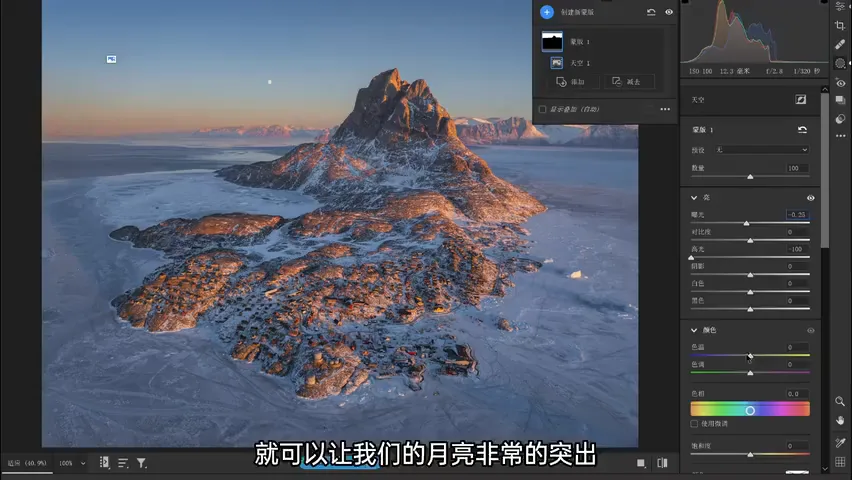This screenshot has width=852, height=480.
Task: Enable the 显示叠加 (自动) overlay checkbox
Action: click(542, 109)
